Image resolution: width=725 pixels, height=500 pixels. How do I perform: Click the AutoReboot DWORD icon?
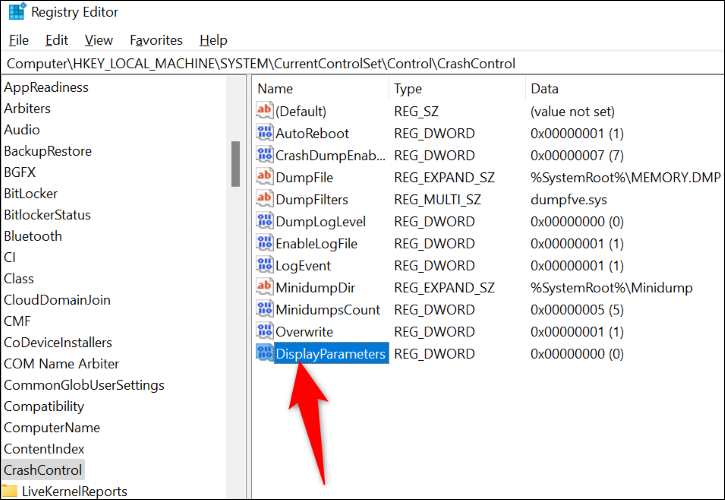tap(264, 133)
